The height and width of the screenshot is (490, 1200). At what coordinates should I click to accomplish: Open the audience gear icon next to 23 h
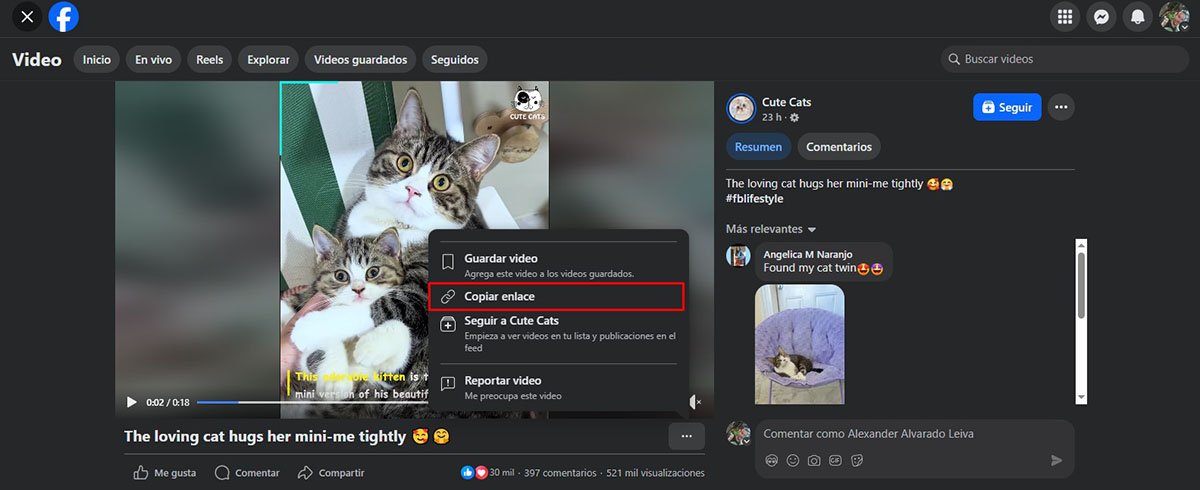[794, 118]
